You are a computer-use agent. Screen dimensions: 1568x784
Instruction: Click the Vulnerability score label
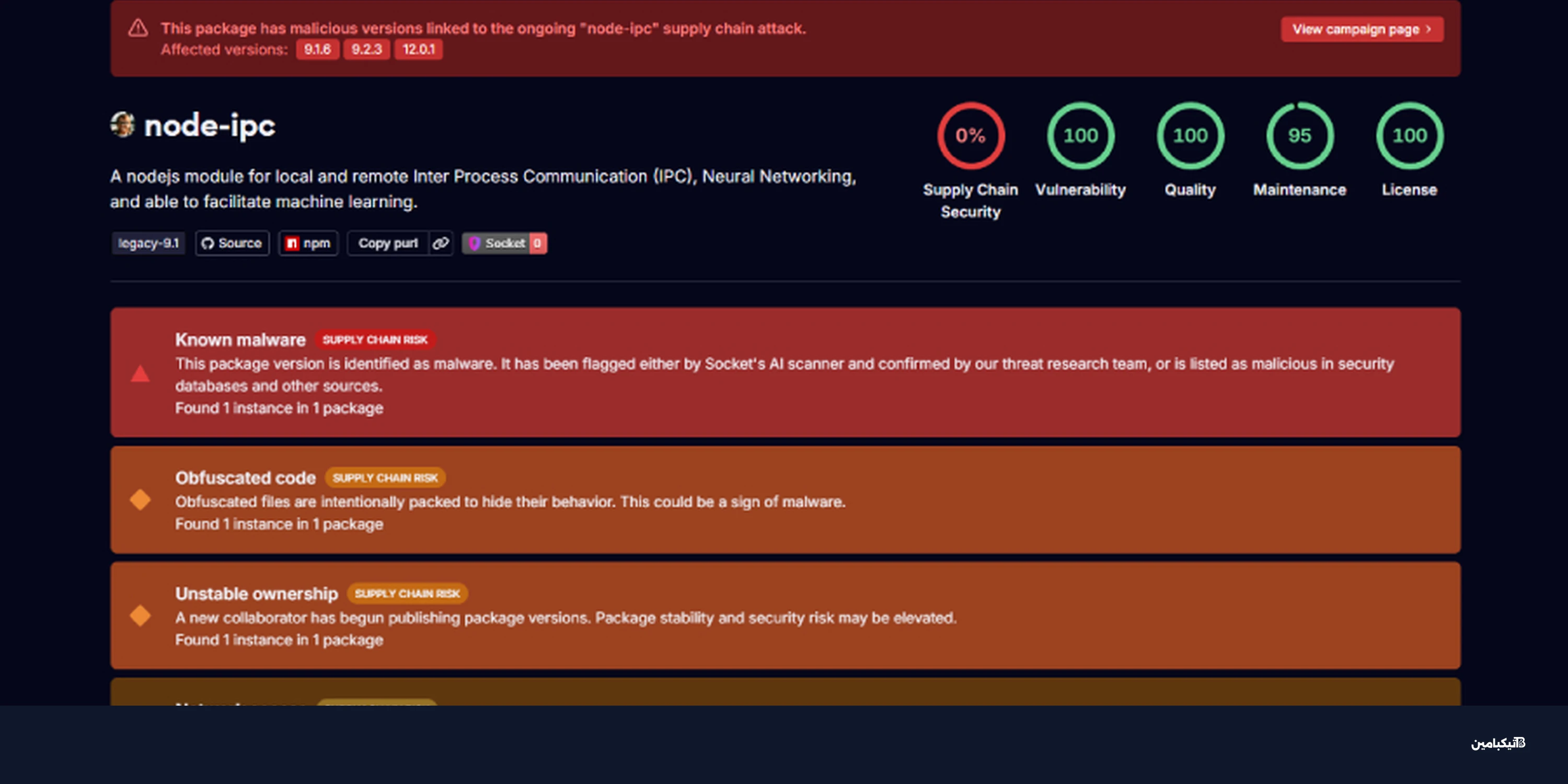pyautogui.click(x=1080, y=190)
